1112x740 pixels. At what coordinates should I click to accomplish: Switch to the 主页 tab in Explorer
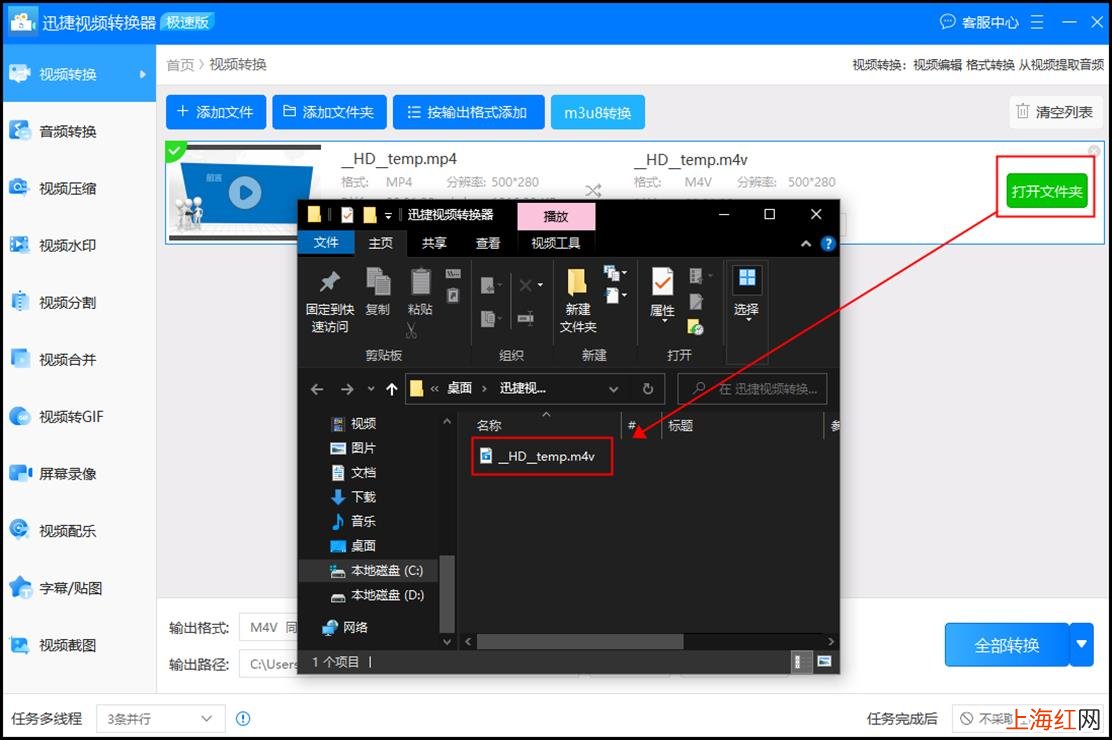click(x=380, y=243)
